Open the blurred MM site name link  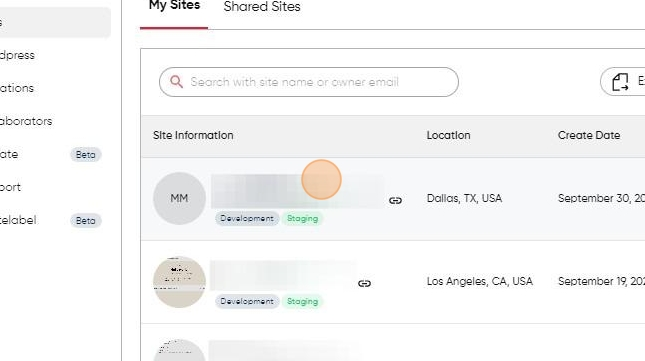[297, 191]
